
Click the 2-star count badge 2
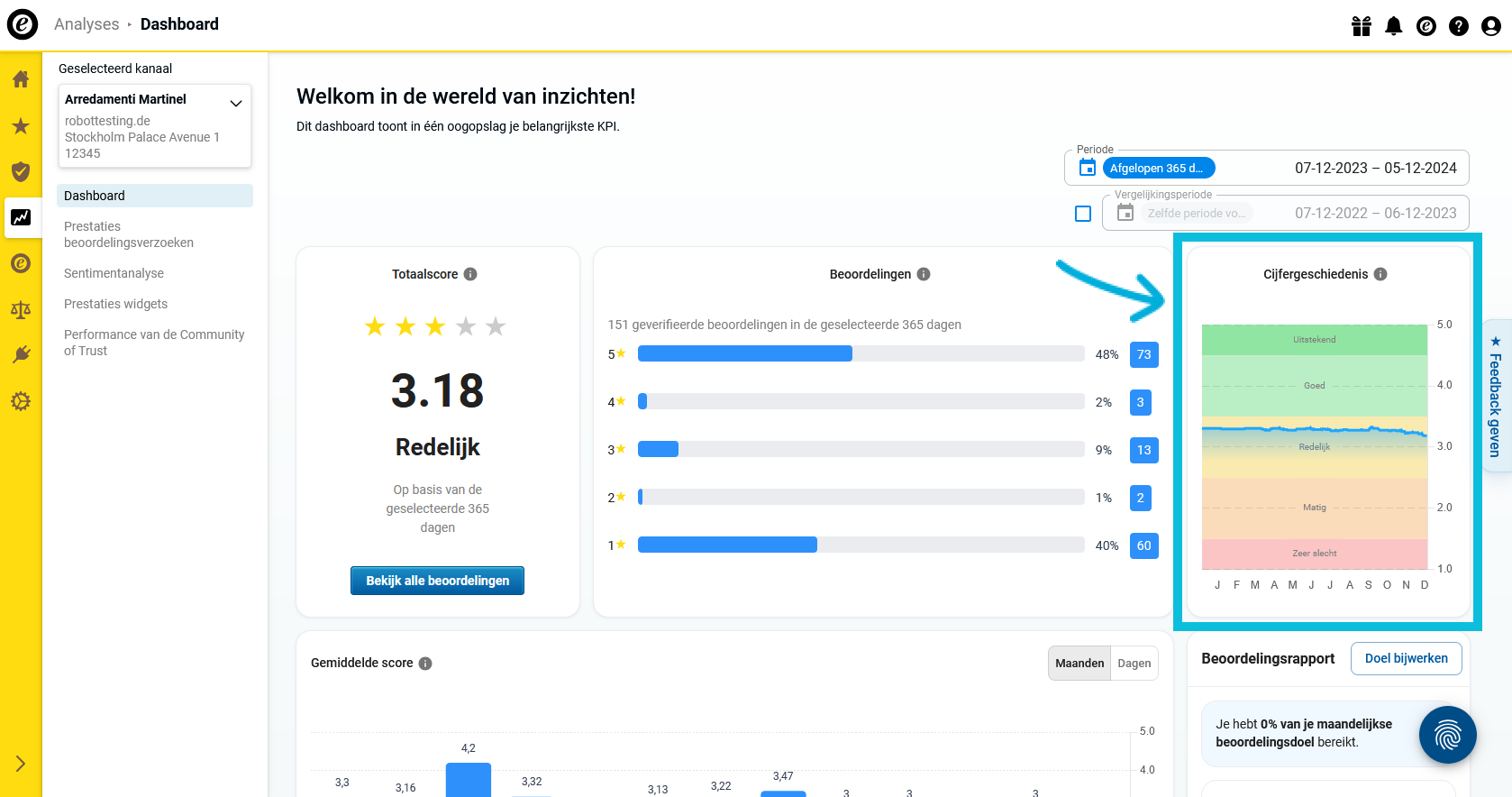pyautogui.click(x=1141, y=498)
